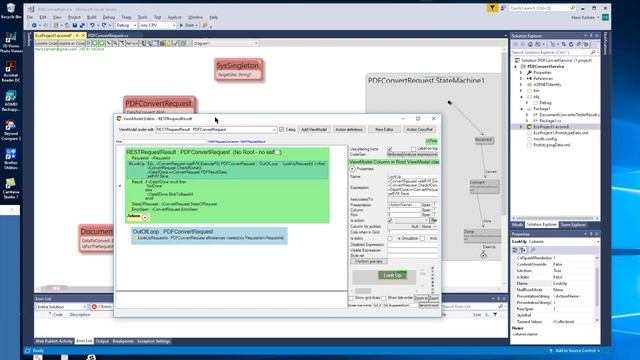Switch to the Team Explorer tab

coord(573,225)
